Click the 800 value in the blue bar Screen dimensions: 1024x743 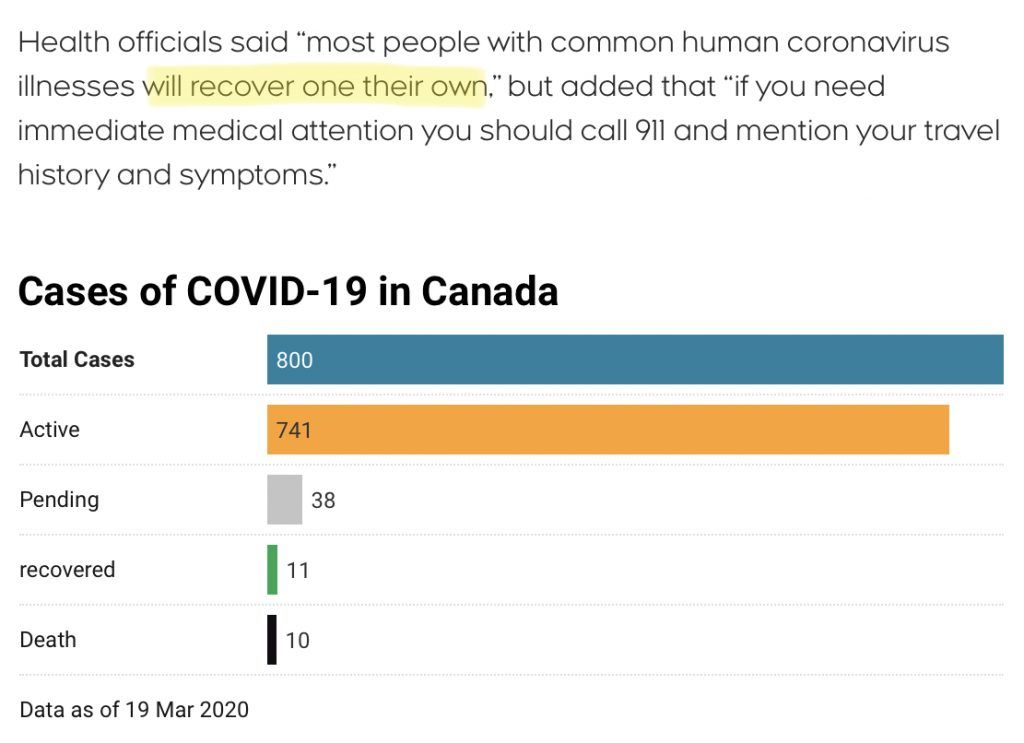(295, 360)
